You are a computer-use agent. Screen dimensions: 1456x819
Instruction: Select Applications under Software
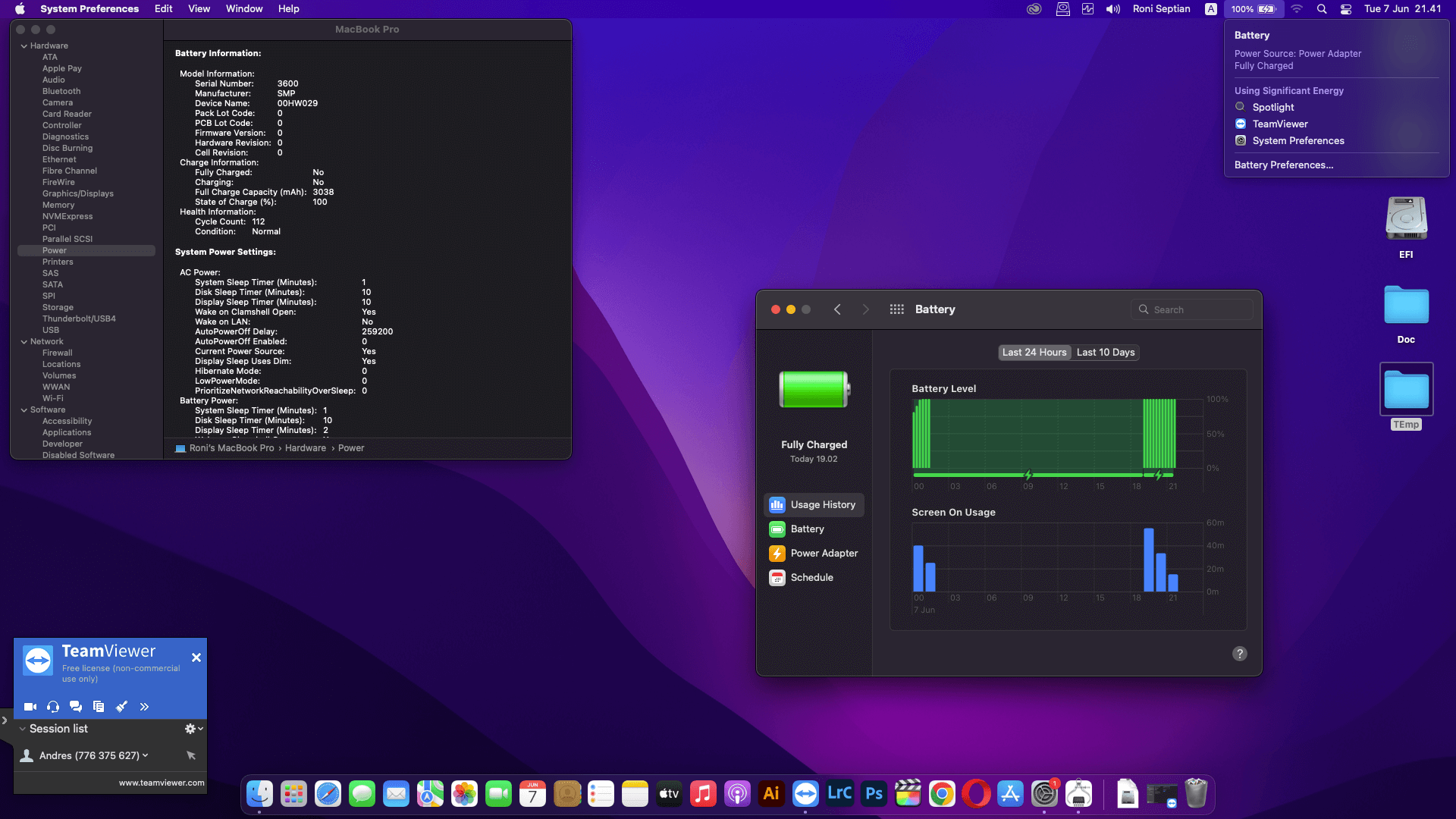(67, 433)
